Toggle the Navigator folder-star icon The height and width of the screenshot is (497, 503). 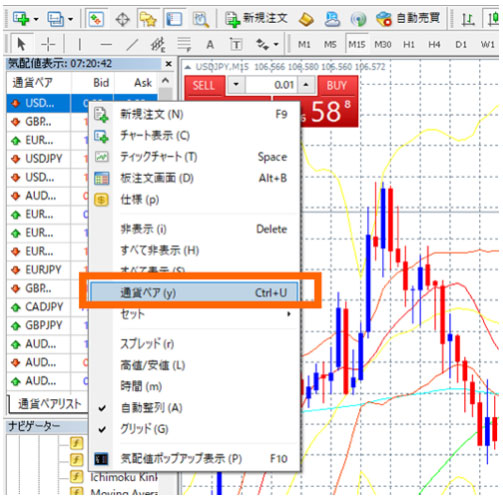point(148,19)
